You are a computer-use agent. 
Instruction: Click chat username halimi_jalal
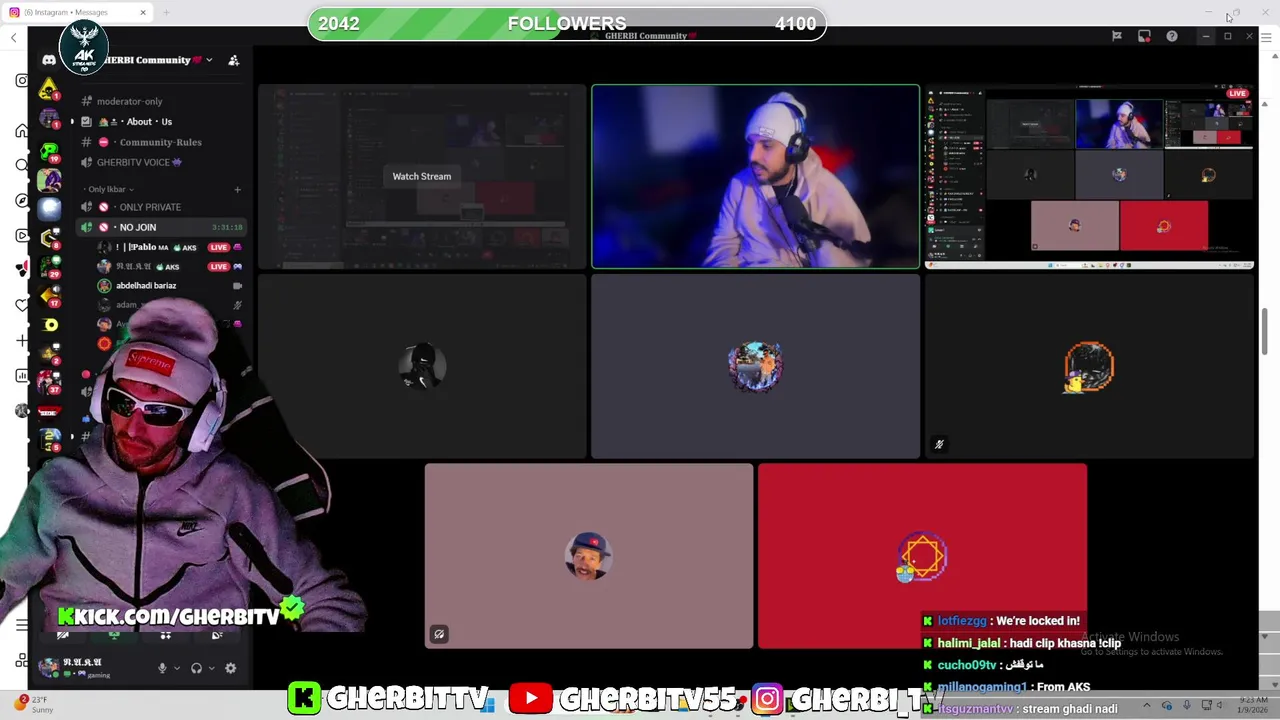(x=968, y=643)
